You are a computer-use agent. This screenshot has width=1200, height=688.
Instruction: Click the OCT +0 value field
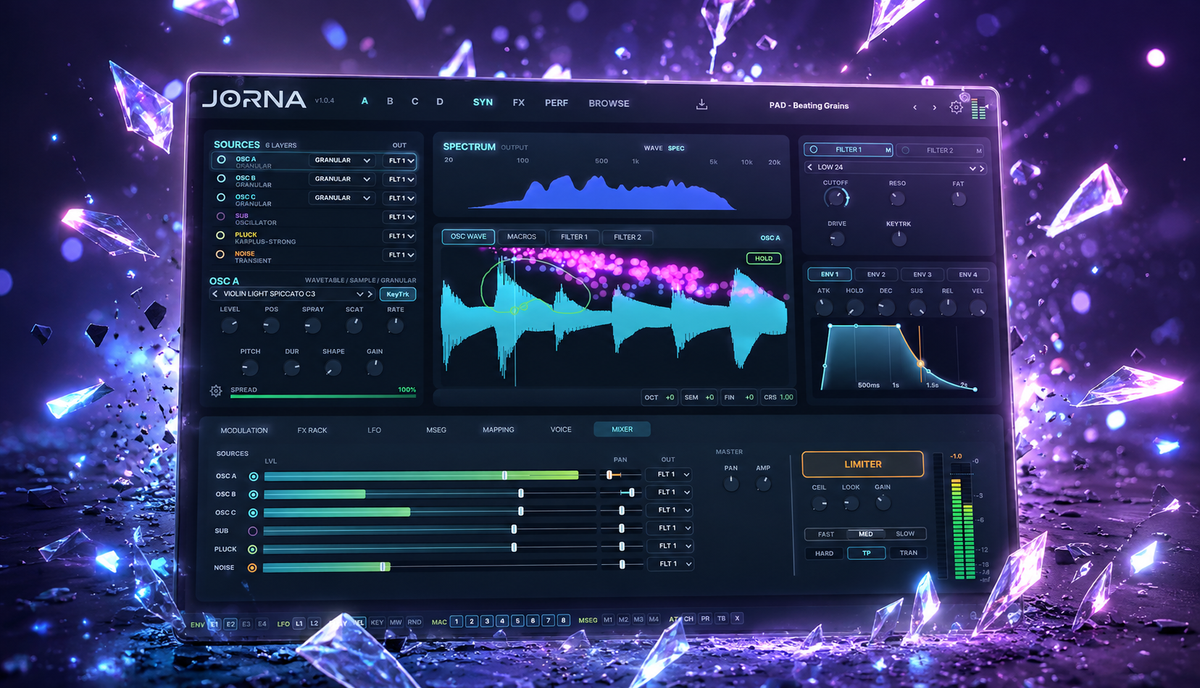(660, 398)
